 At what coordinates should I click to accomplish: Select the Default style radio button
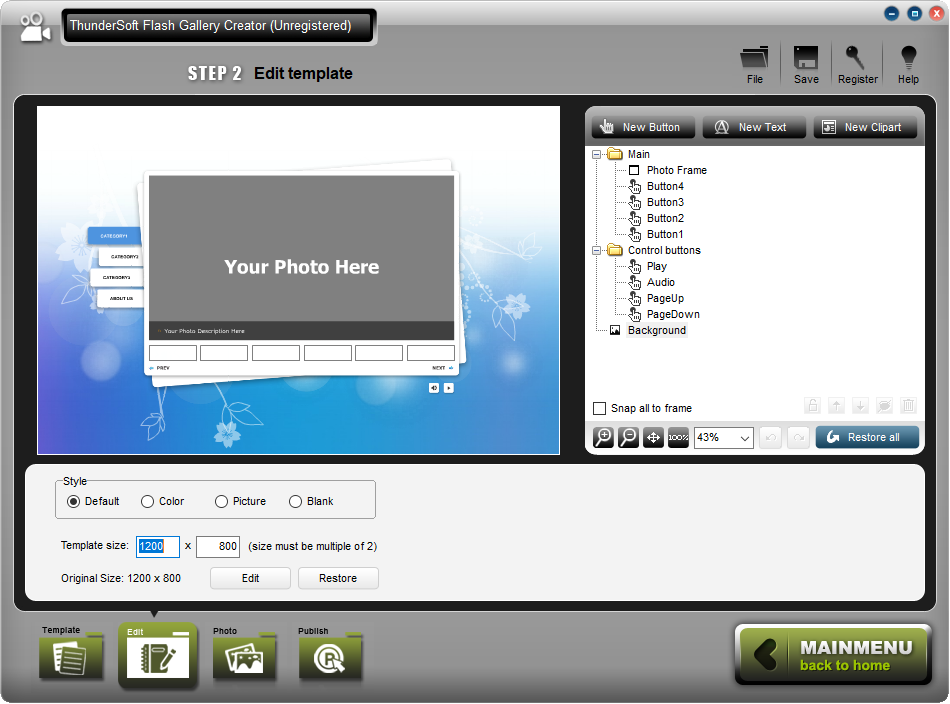[73, 502]
